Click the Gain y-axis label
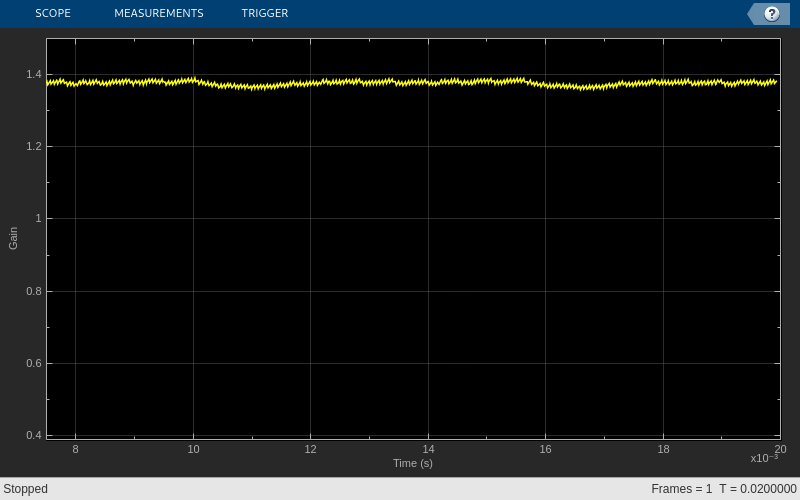The width and height of the screenshot is (800, 500). [13, 238]
